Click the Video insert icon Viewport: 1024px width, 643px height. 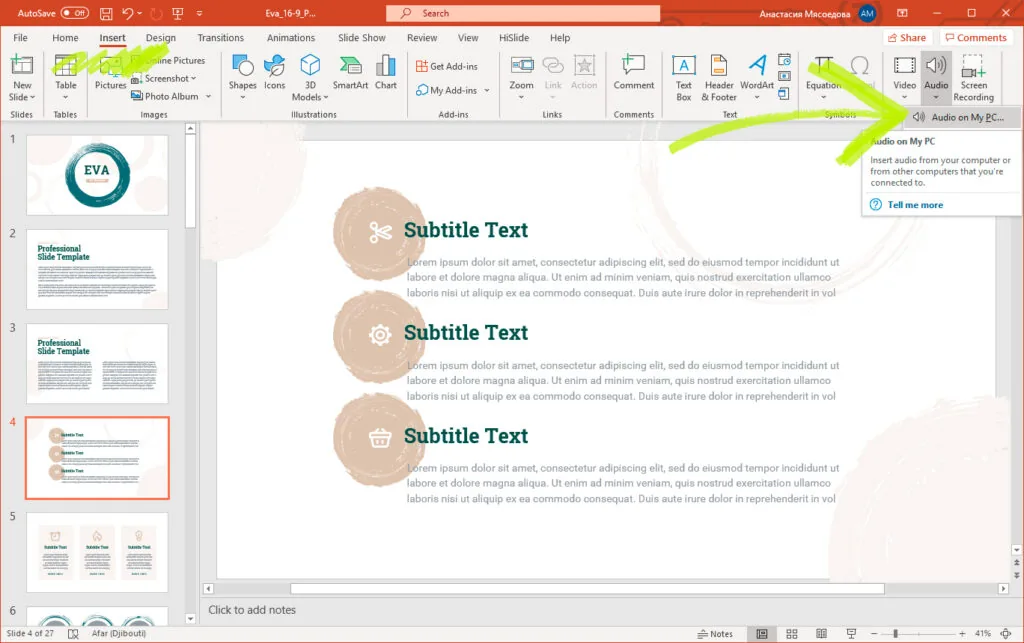904,65
